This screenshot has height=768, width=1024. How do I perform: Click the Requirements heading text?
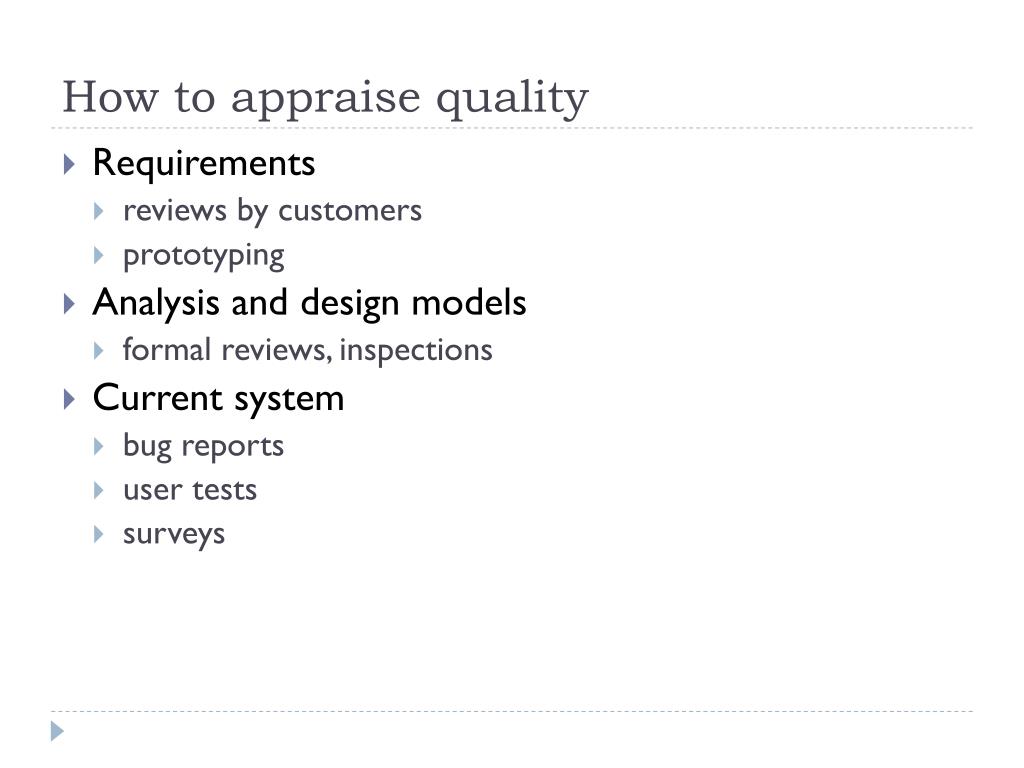point(204,163)
